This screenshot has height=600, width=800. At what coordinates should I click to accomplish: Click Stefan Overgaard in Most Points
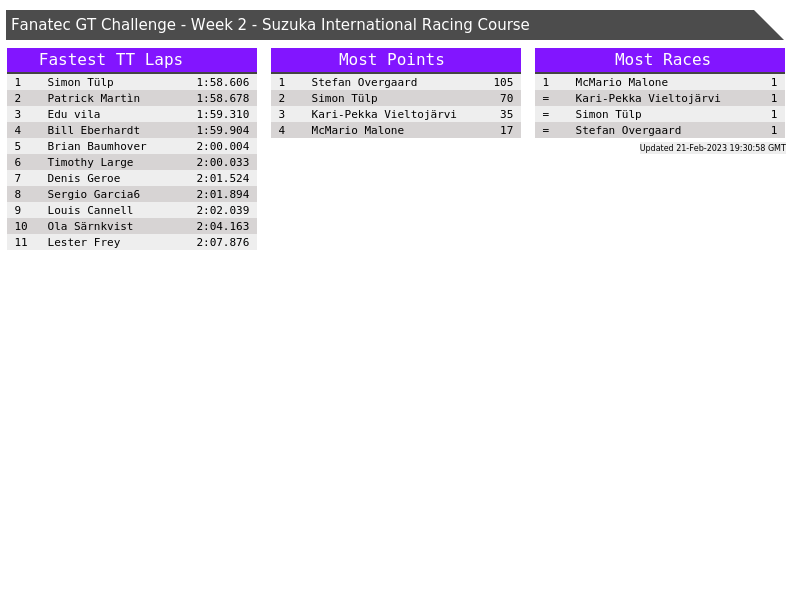pos(364,82)
